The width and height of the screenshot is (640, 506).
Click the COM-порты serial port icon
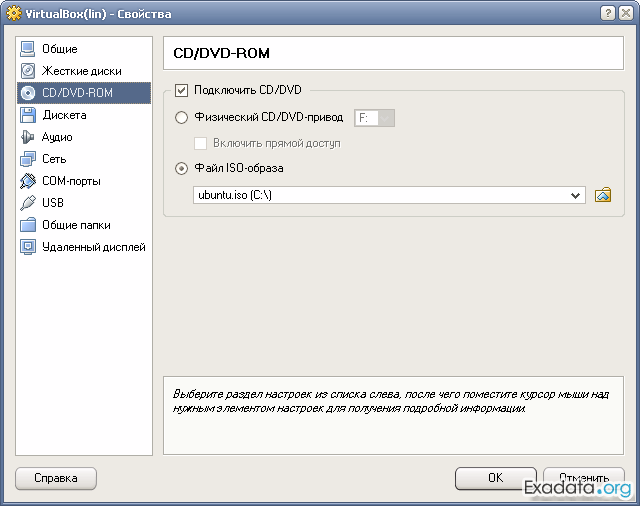tap(28, 181)
